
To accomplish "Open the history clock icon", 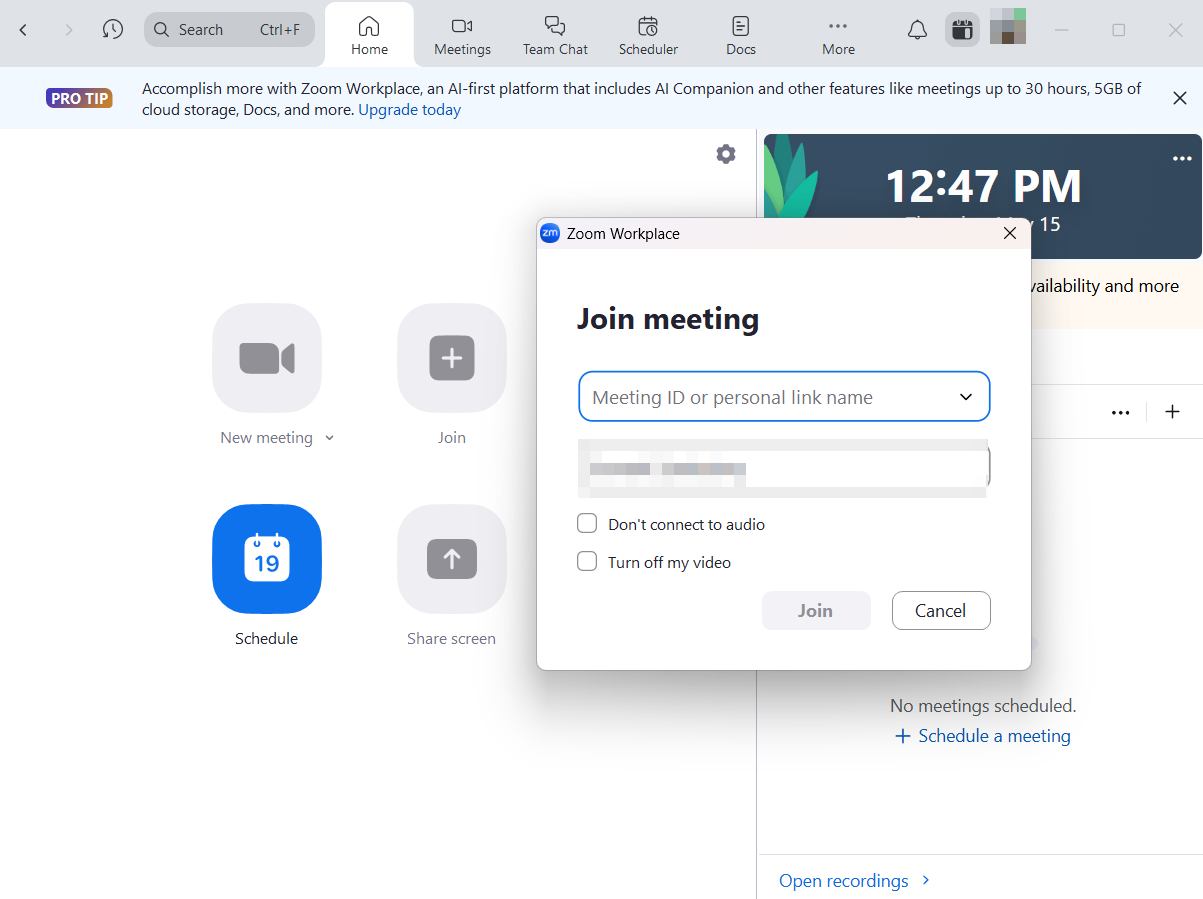I will point(113,30).
